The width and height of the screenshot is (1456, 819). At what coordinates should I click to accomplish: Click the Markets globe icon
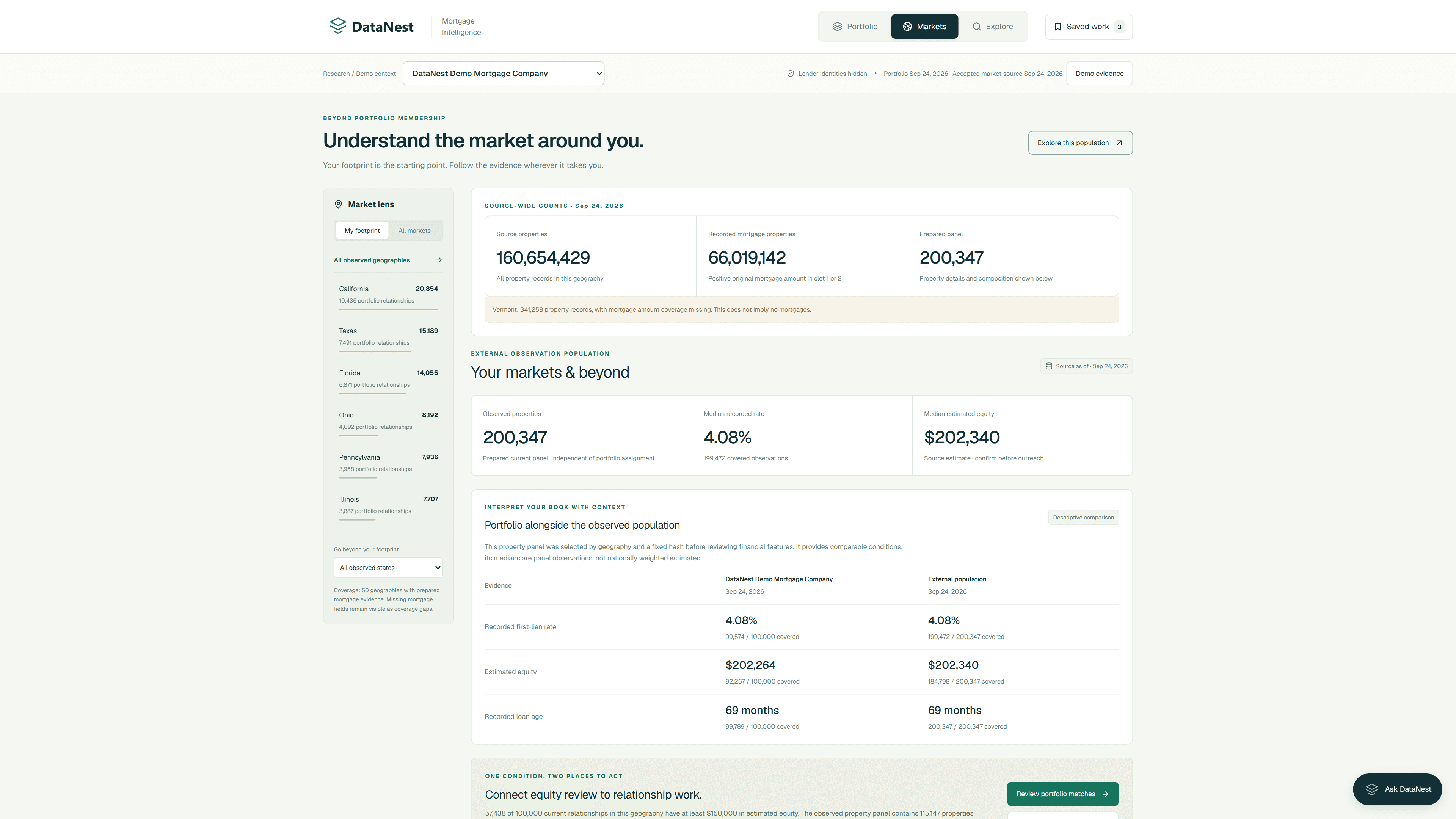[x=907, y=27]
